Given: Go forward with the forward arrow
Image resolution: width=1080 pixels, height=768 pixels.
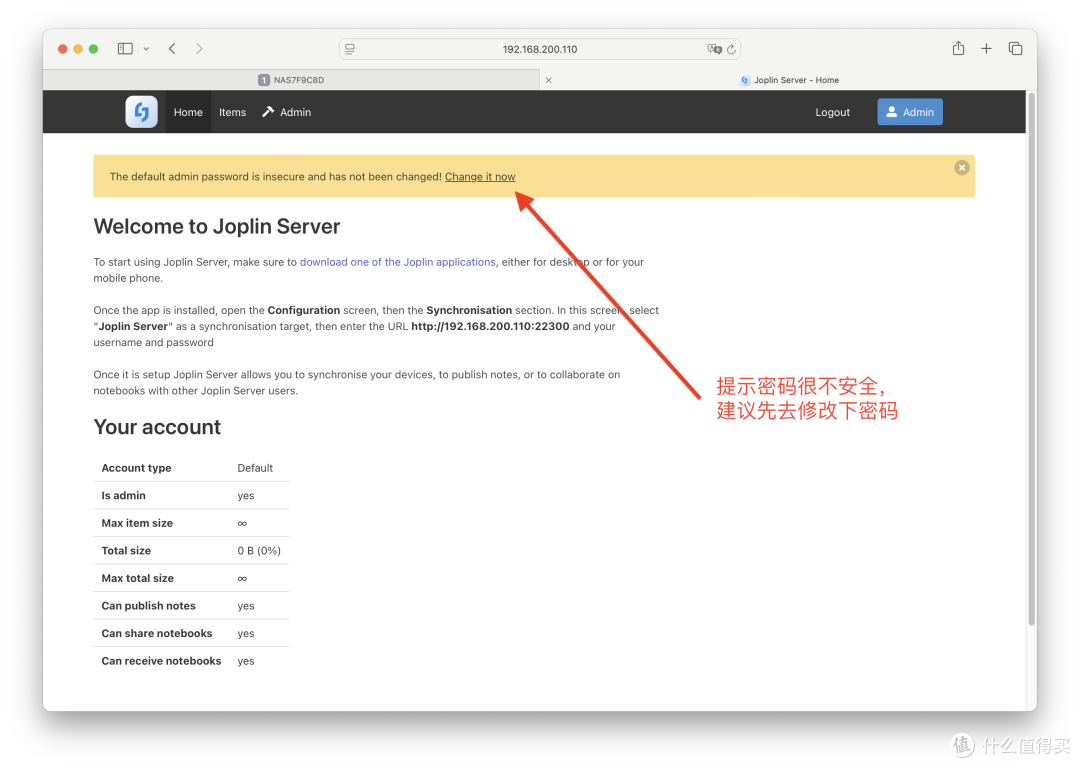Looking at the screenshot, I should [199, 49].
